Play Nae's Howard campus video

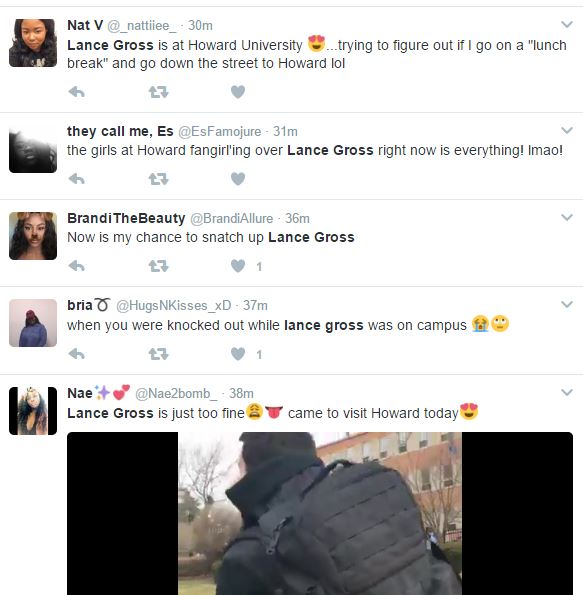click(x=320, y=513)
